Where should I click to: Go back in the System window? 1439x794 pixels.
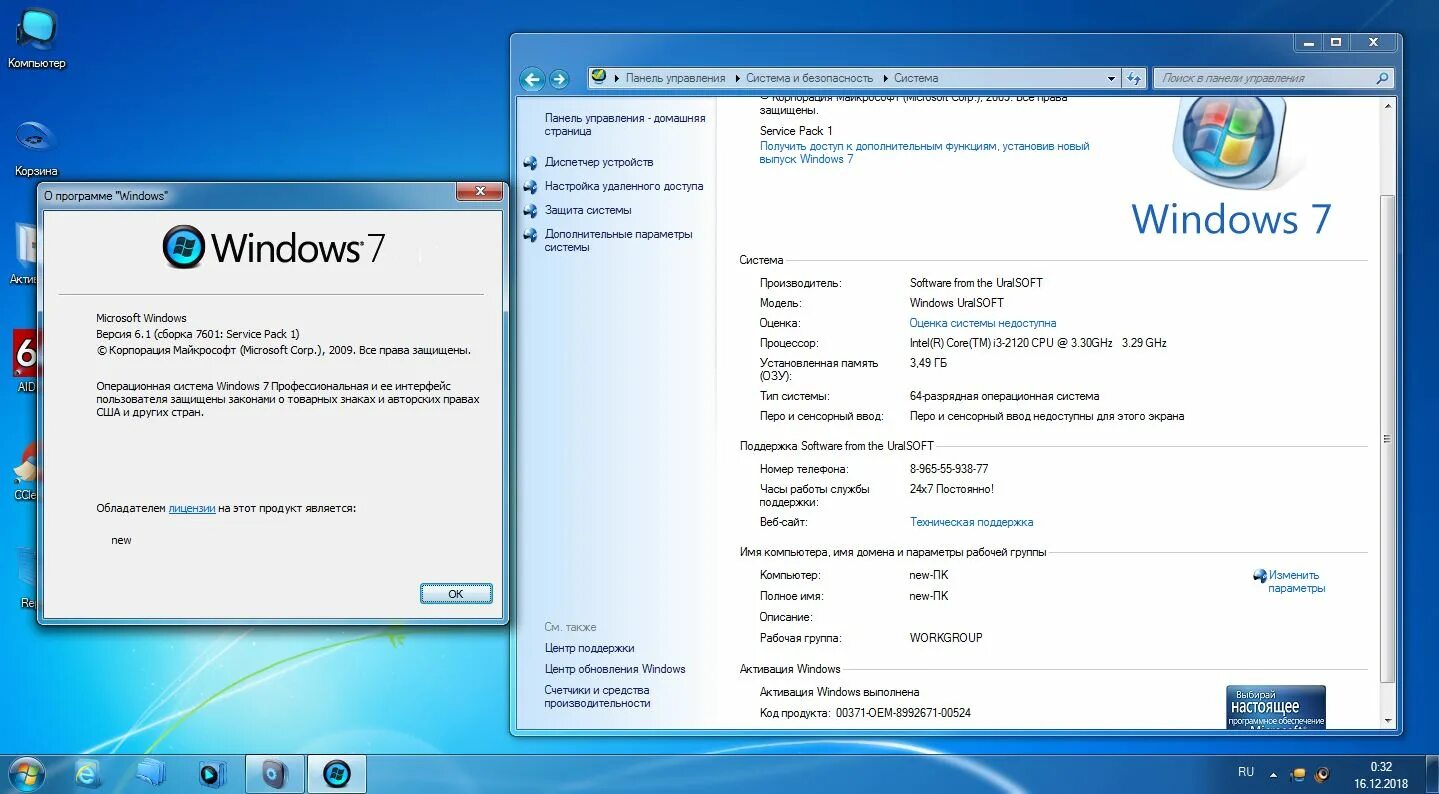pos(533,78)
